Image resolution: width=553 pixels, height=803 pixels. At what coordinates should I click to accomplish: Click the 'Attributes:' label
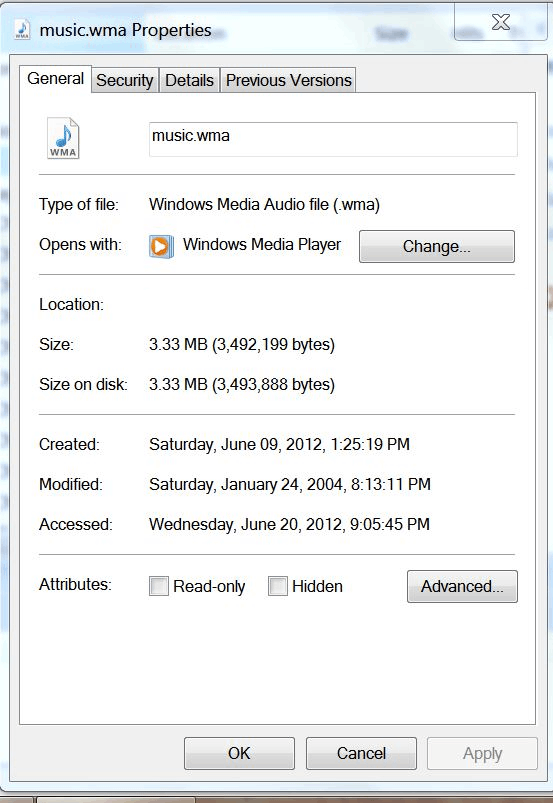(75, 584)
